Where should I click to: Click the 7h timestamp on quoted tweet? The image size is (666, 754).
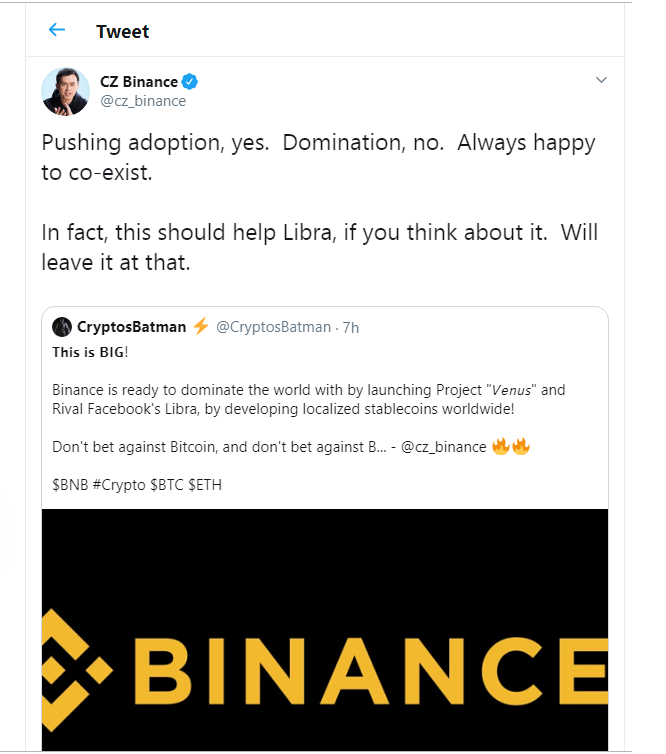(x=351, y=327)
